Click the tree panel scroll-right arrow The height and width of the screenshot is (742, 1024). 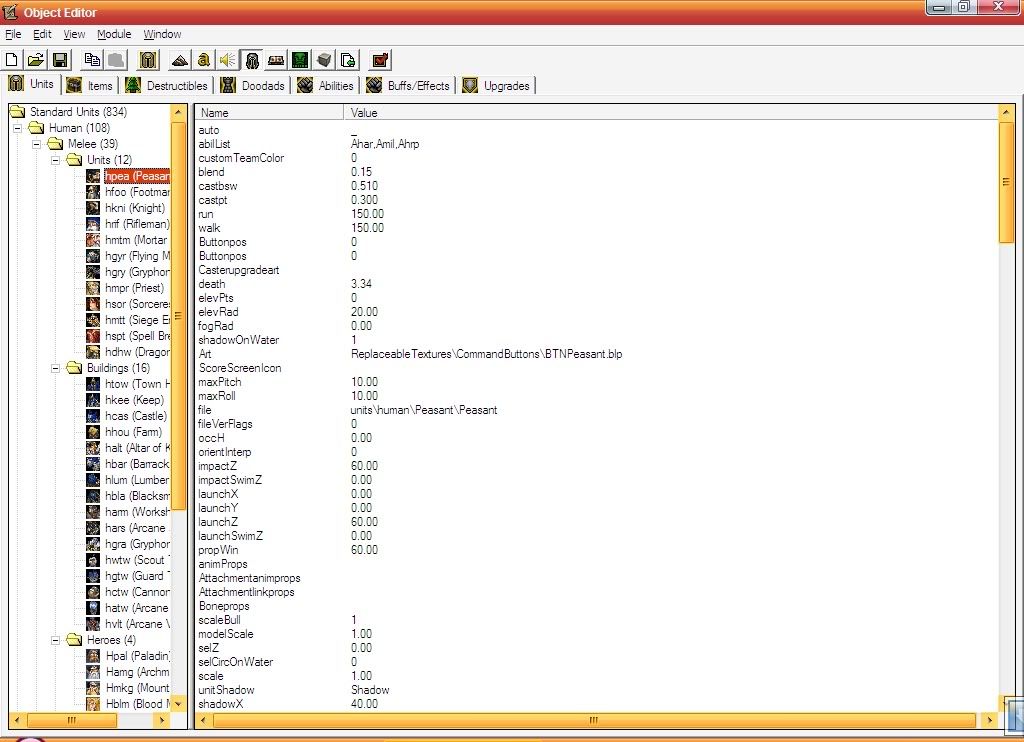pyautogui.click(x=161, y=720)
